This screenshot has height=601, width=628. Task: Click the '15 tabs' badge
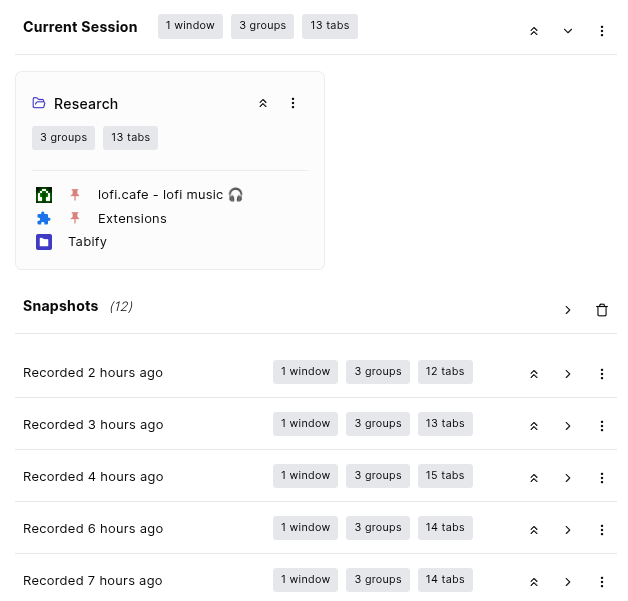coord(445,476)
